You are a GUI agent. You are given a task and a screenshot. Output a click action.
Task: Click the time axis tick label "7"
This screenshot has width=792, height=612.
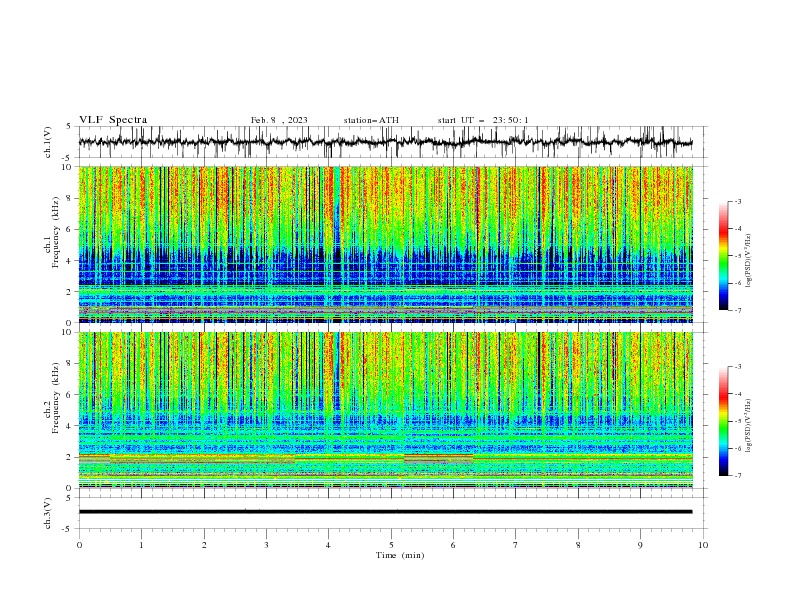coord(516,545)
